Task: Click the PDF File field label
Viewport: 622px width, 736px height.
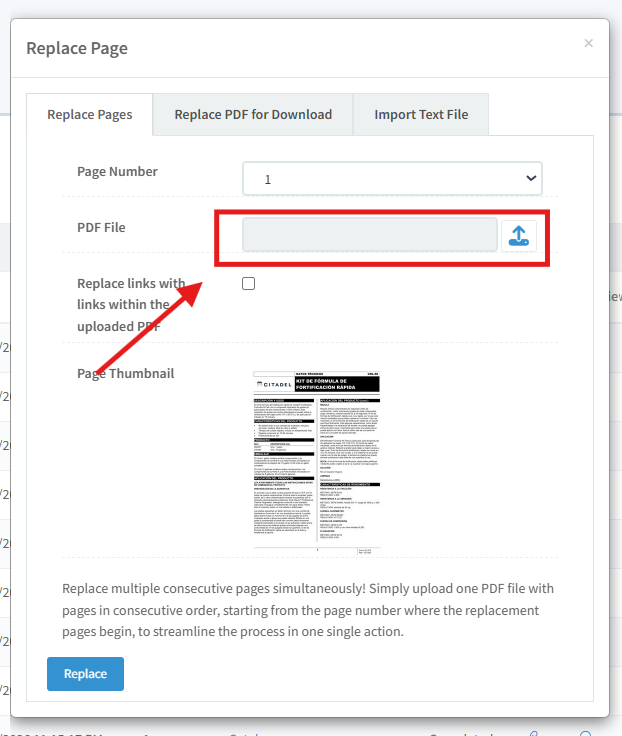Action: [x=101, y=227]
